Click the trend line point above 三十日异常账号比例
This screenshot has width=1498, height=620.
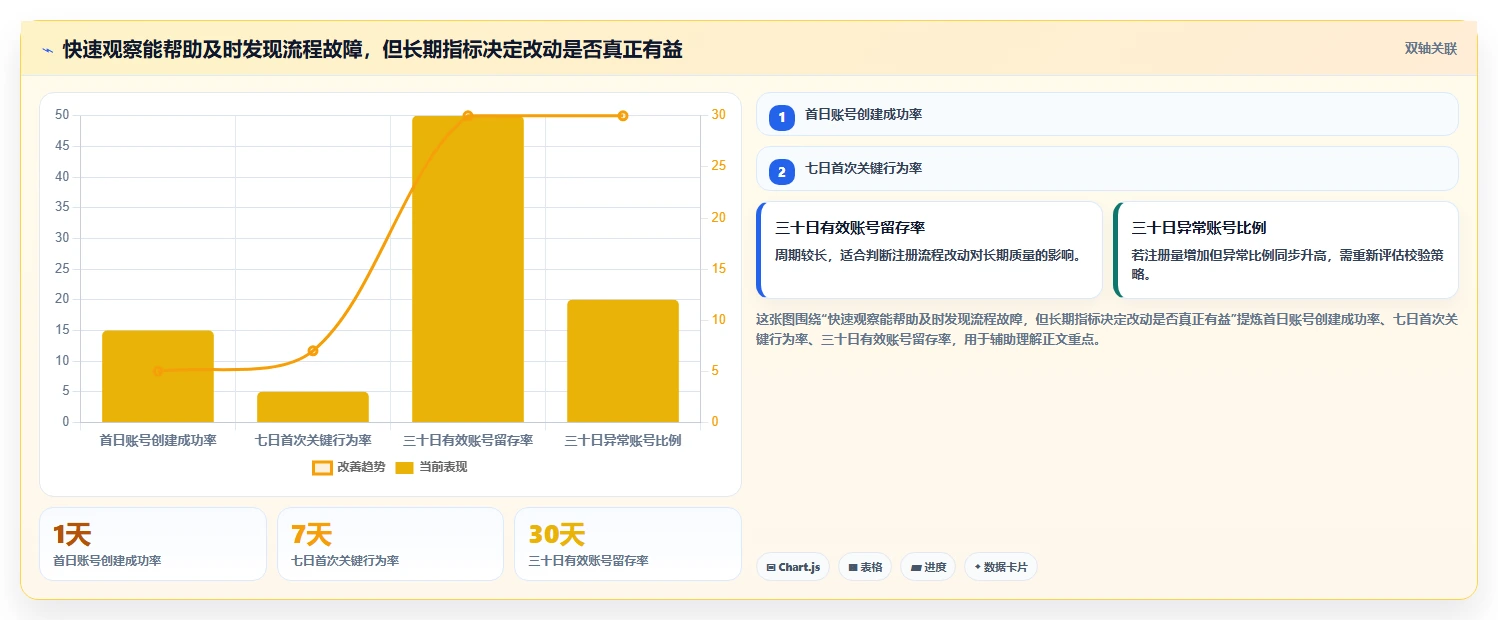(x=623, y=116)
